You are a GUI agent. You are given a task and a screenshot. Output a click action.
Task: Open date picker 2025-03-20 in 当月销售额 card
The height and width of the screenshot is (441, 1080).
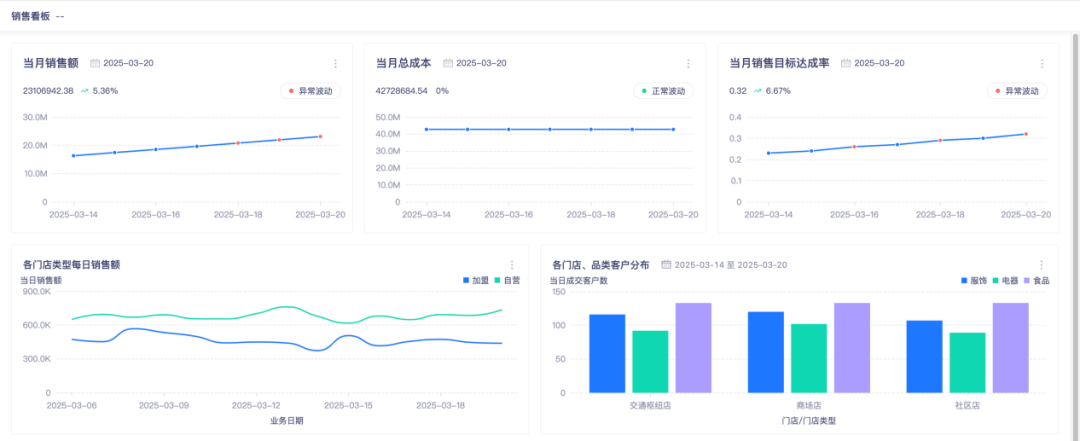pos(128,63)
